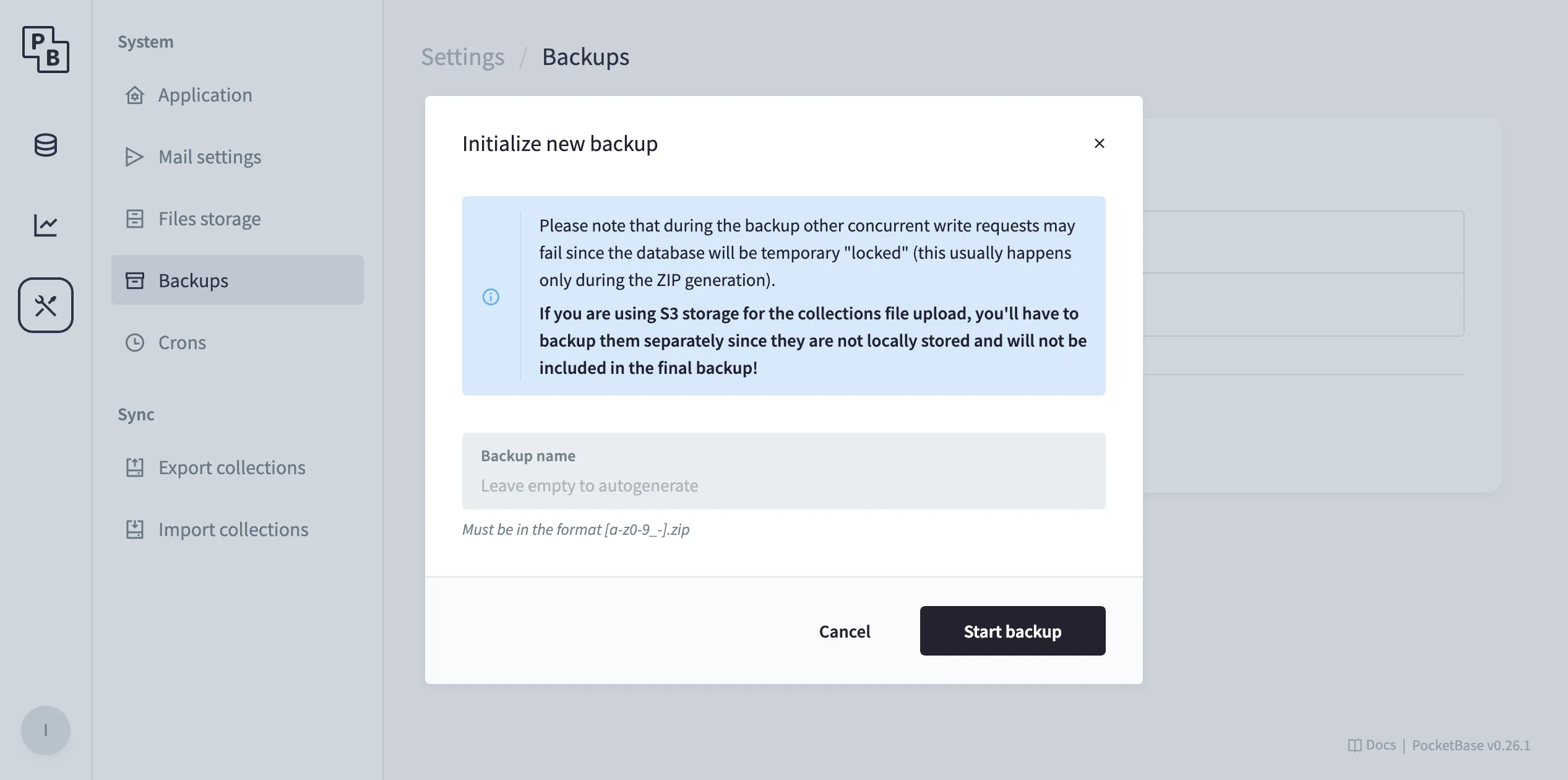This screenshot has width=1568, height=780.
Task: Click the user avatar at bottom left
Action: coord(46,730)
